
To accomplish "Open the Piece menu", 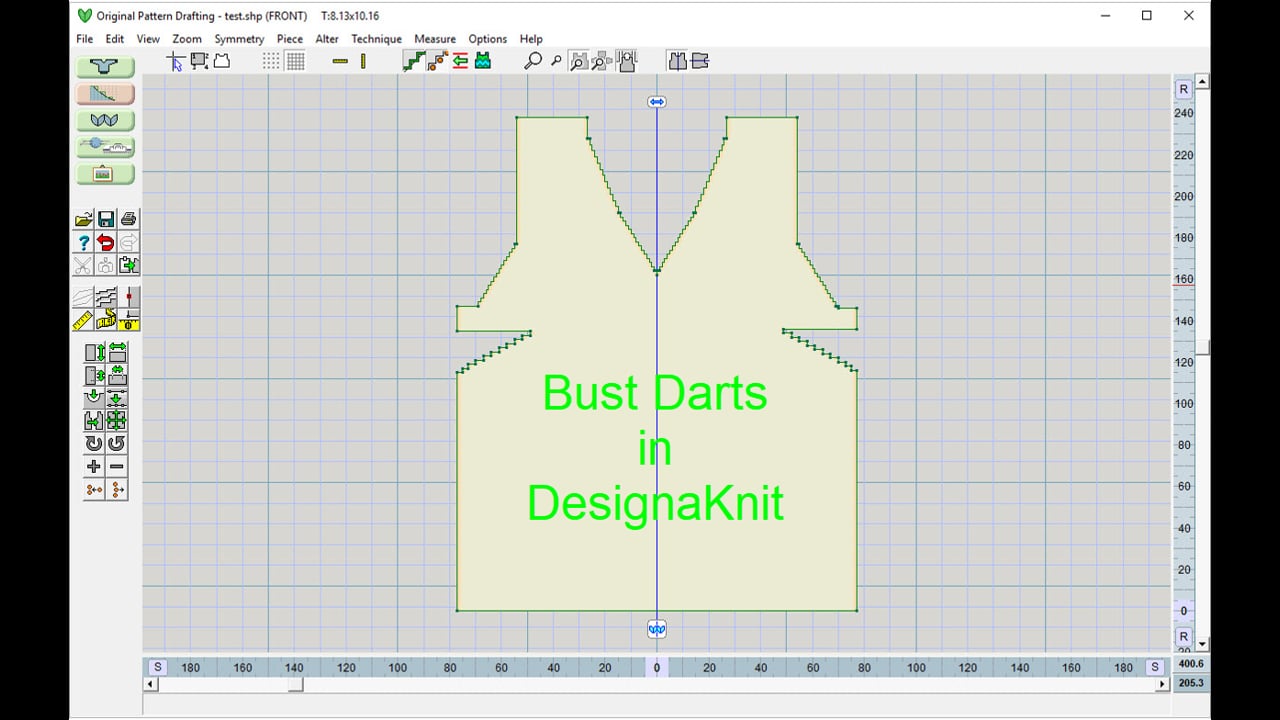I will coord(290,39).
